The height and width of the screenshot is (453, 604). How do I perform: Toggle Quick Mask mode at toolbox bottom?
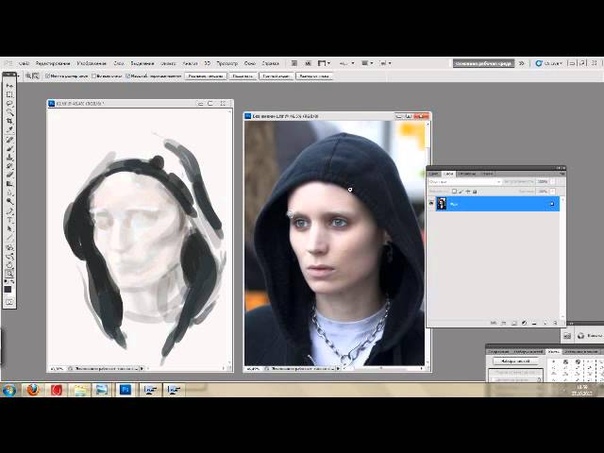[9, 302]
